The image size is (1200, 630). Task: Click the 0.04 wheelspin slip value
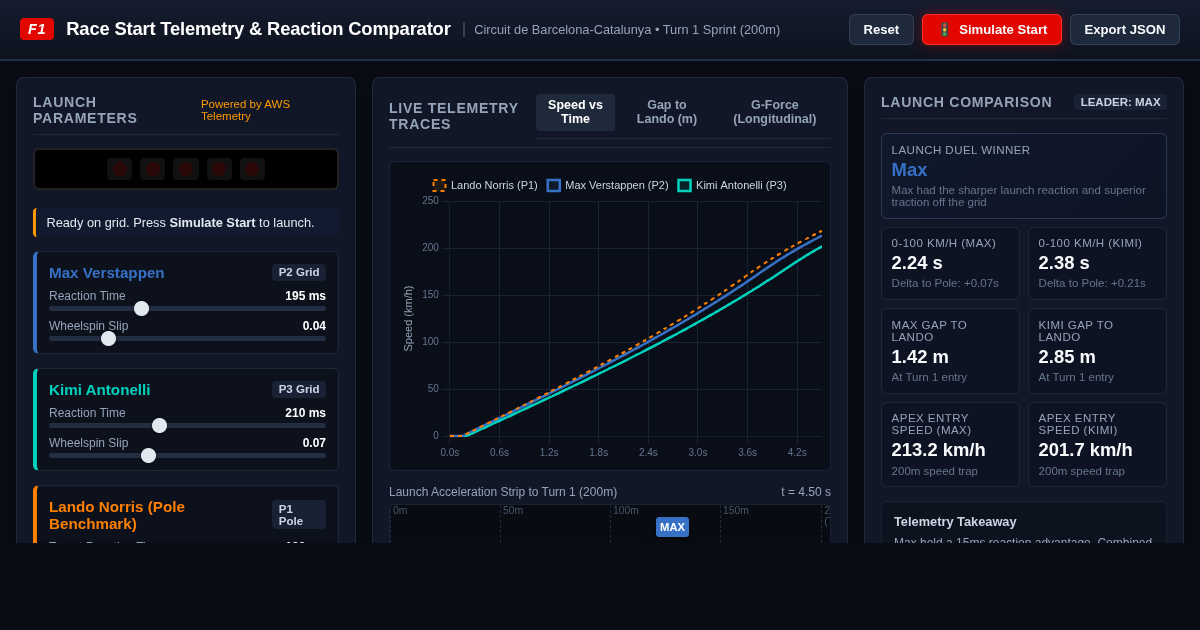click(314, 326)
